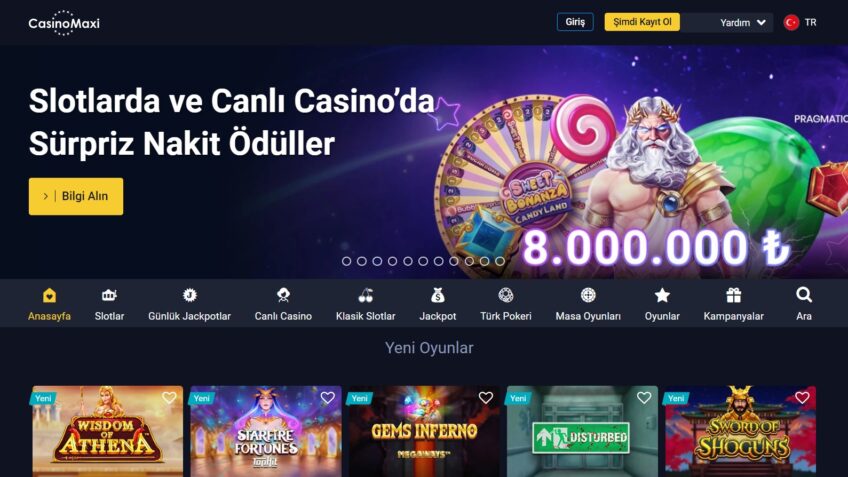The image size is (848, 477).
Task: Open the Disturbed game thumbnail
Action: pyautogui.click(x=582, y=431)
